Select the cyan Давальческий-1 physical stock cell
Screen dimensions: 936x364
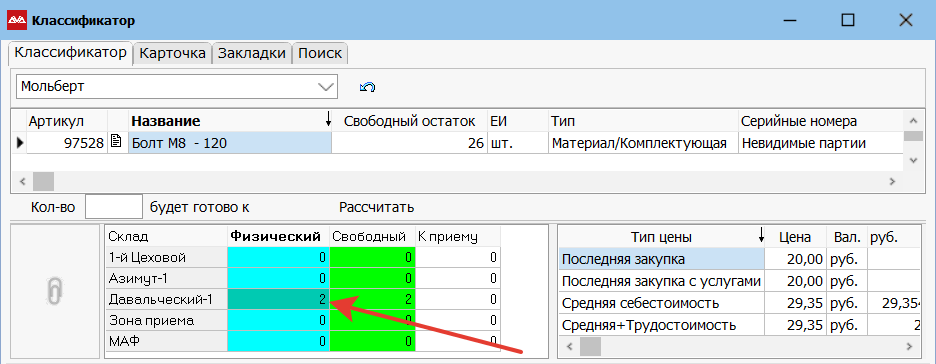point(278,300)
